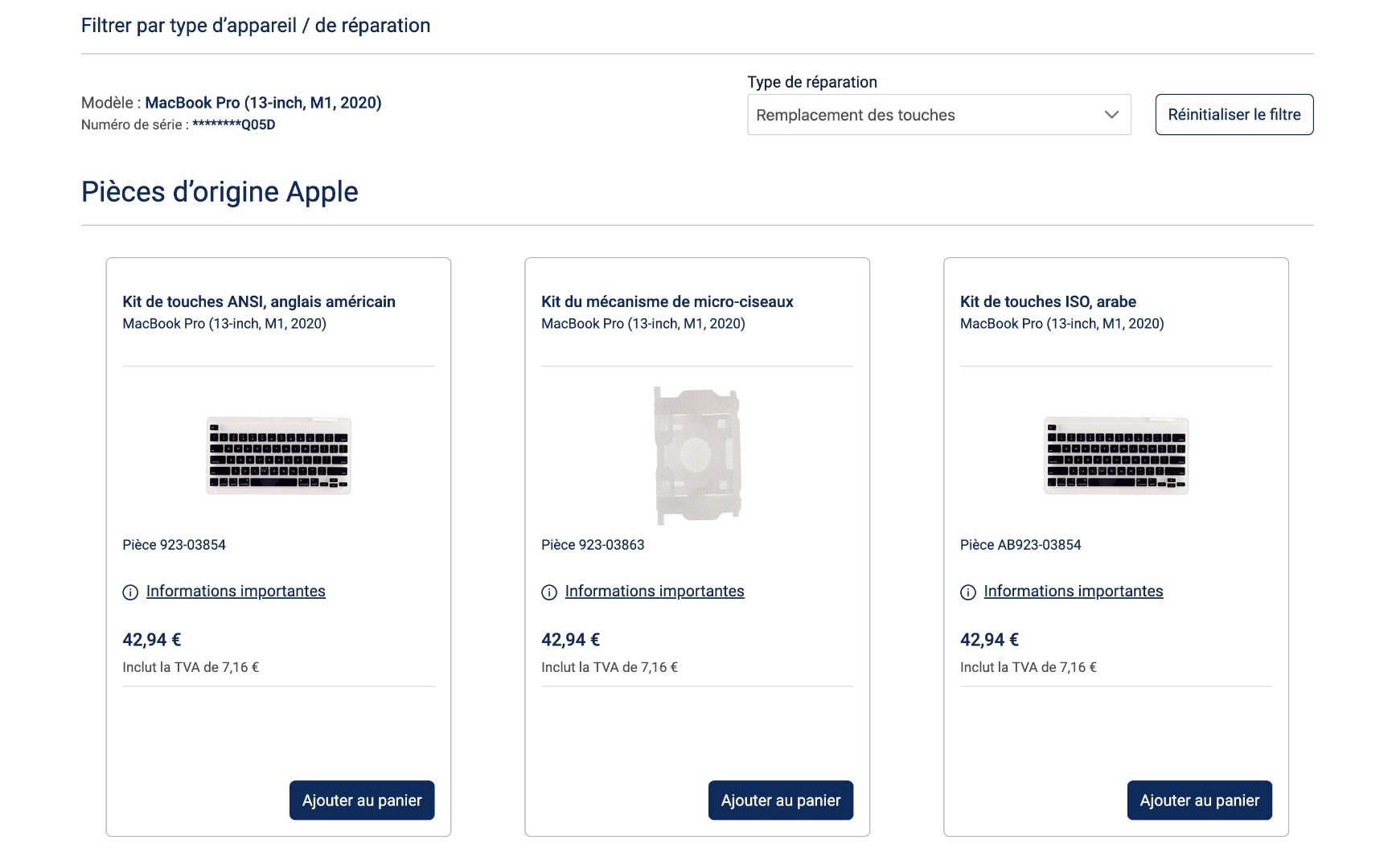
Task: Click the ANSI keyboard kit image
Action: click(278, 455)
